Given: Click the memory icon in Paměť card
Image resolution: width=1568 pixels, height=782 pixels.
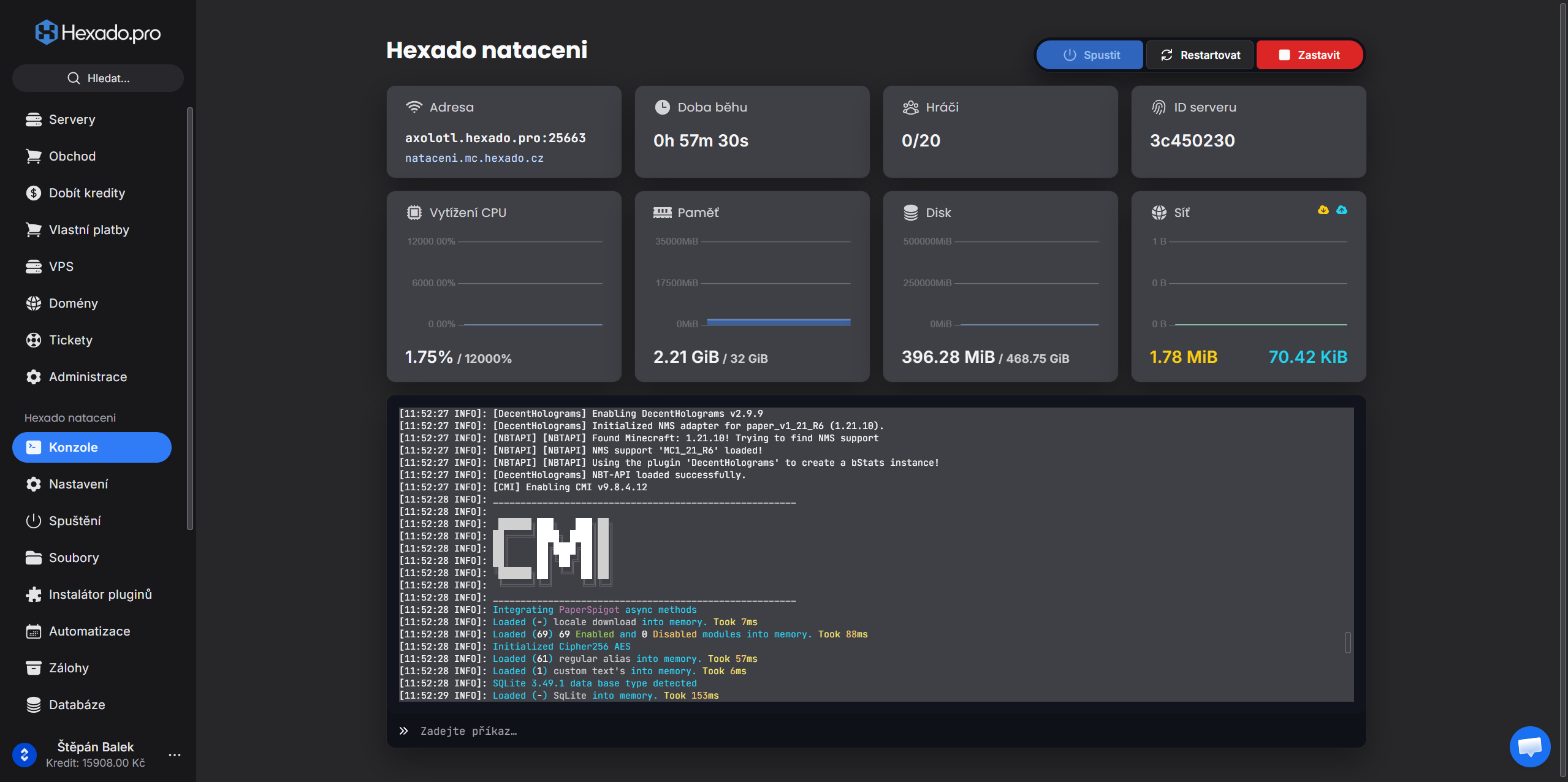Looking at the screenshot, I should tap(663, 213).
